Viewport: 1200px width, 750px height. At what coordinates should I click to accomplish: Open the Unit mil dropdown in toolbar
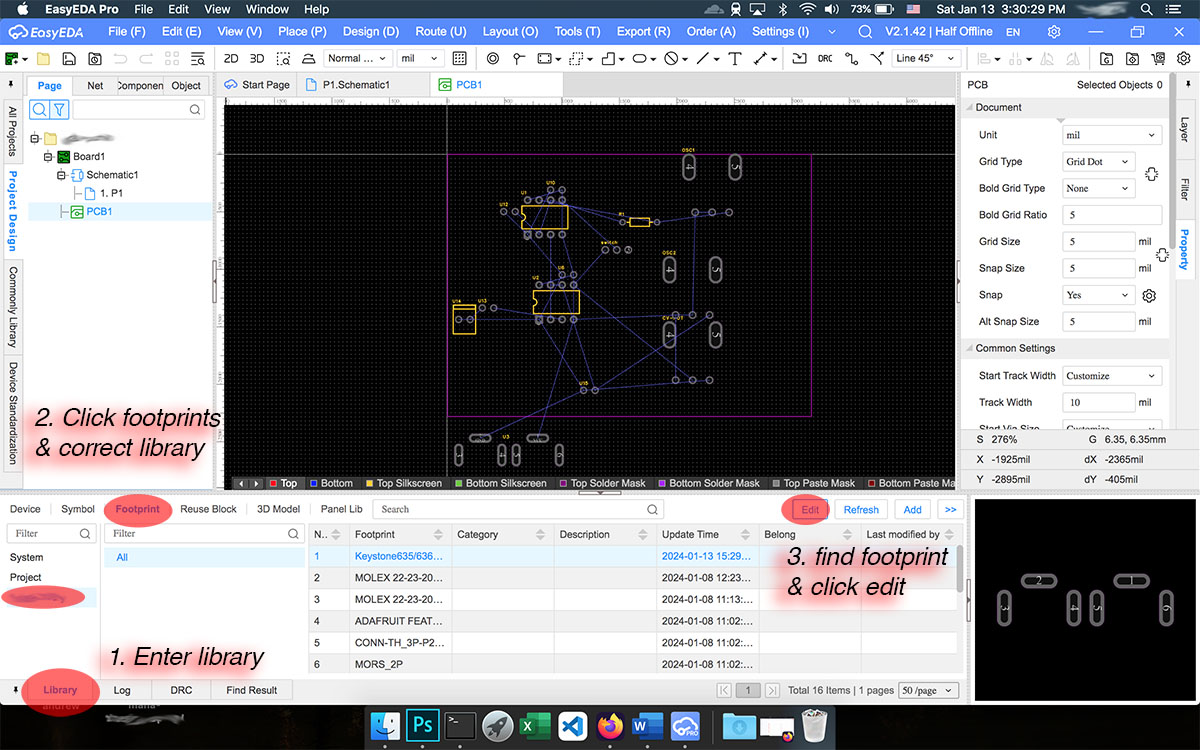pos(420,58)
